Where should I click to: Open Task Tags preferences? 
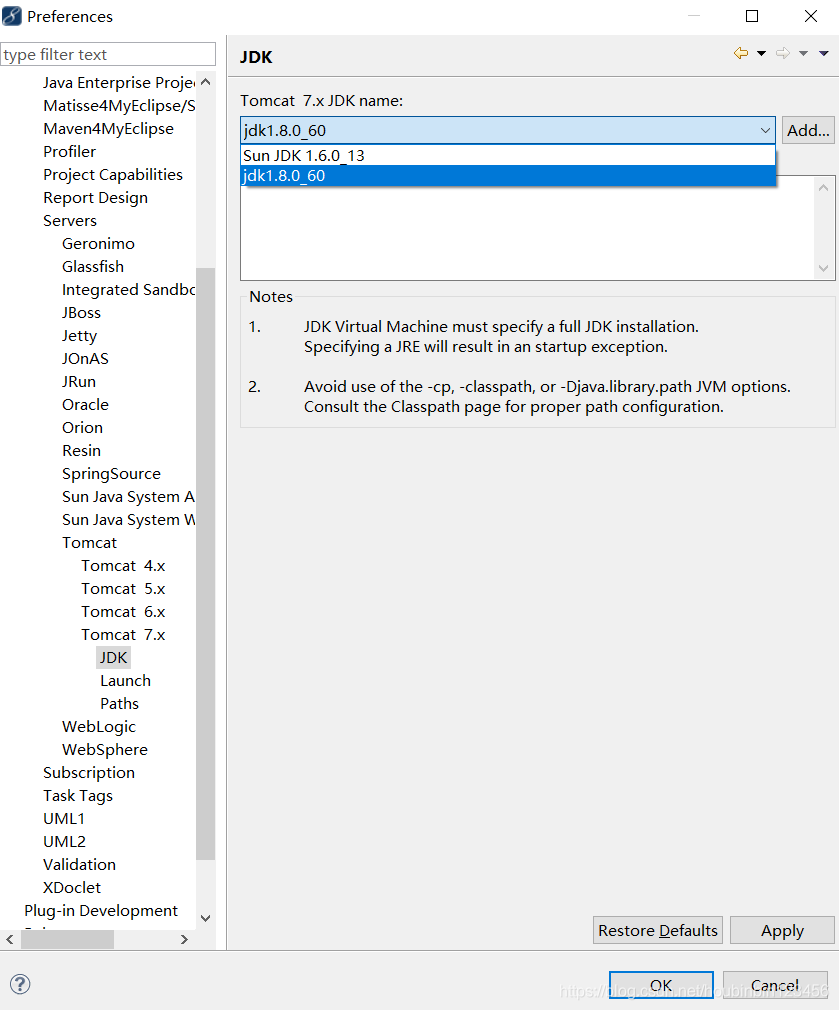click(77, 796)
